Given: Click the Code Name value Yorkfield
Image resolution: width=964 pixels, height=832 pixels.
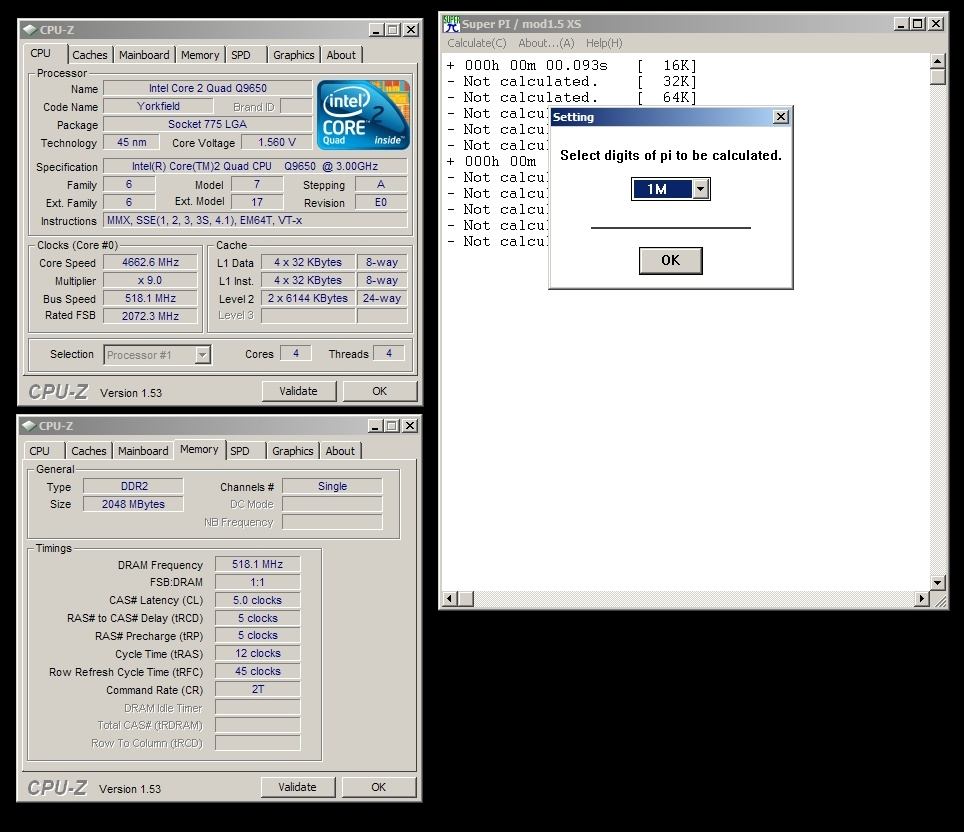Looking at the screenshot, I should [x=158, y=106].
